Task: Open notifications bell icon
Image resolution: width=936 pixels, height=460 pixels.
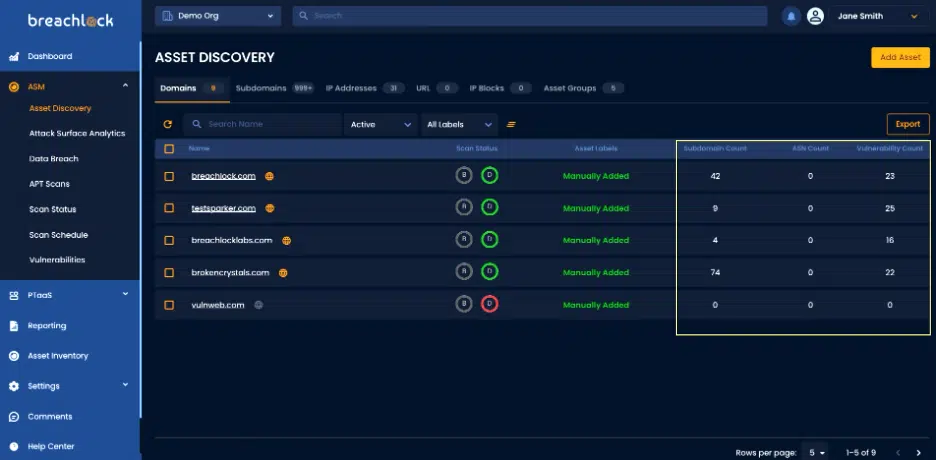Action: (x=791, y=16)
